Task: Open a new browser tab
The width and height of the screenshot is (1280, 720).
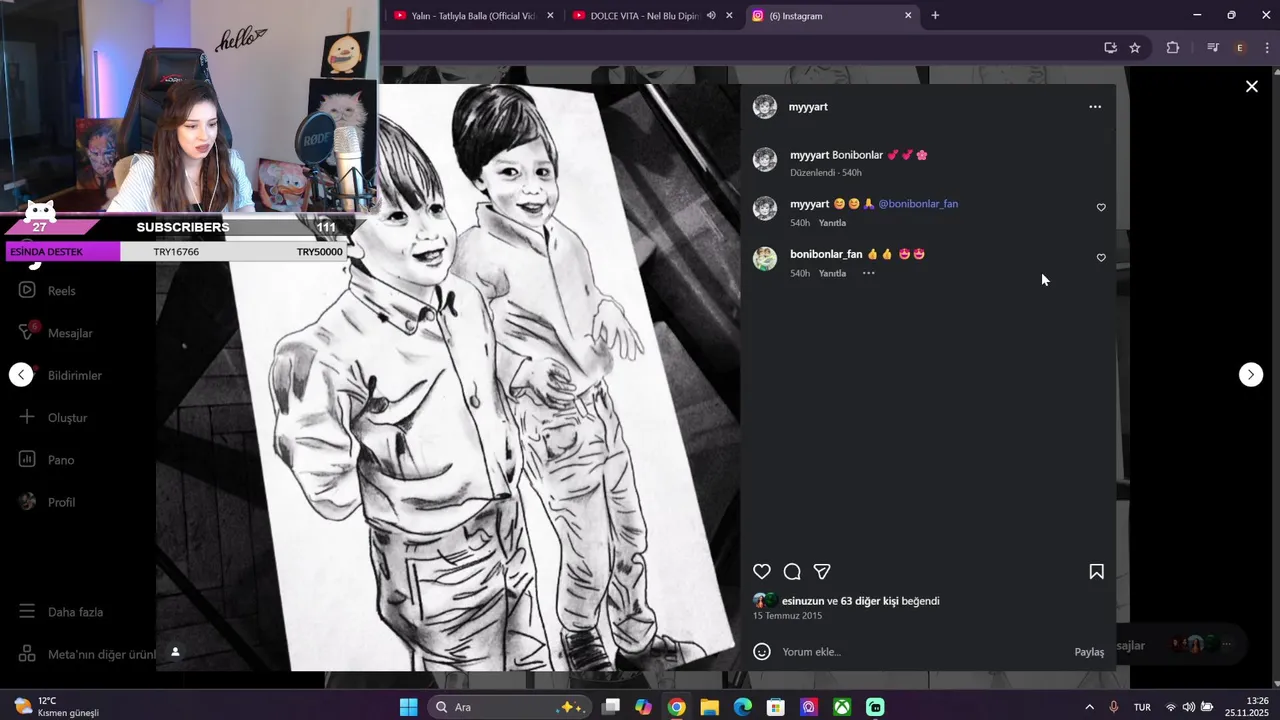Action: [935, 16]
